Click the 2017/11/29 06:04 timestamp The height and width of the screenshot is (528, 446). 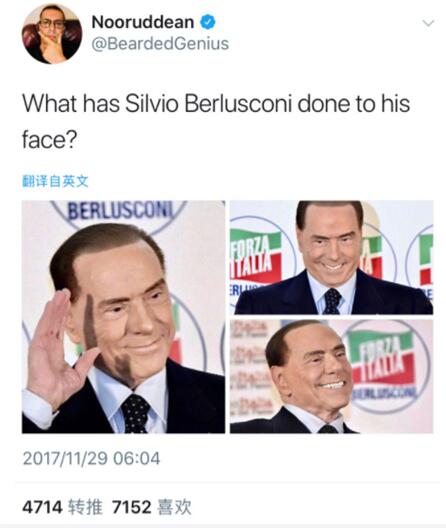[x=91, y=458]
